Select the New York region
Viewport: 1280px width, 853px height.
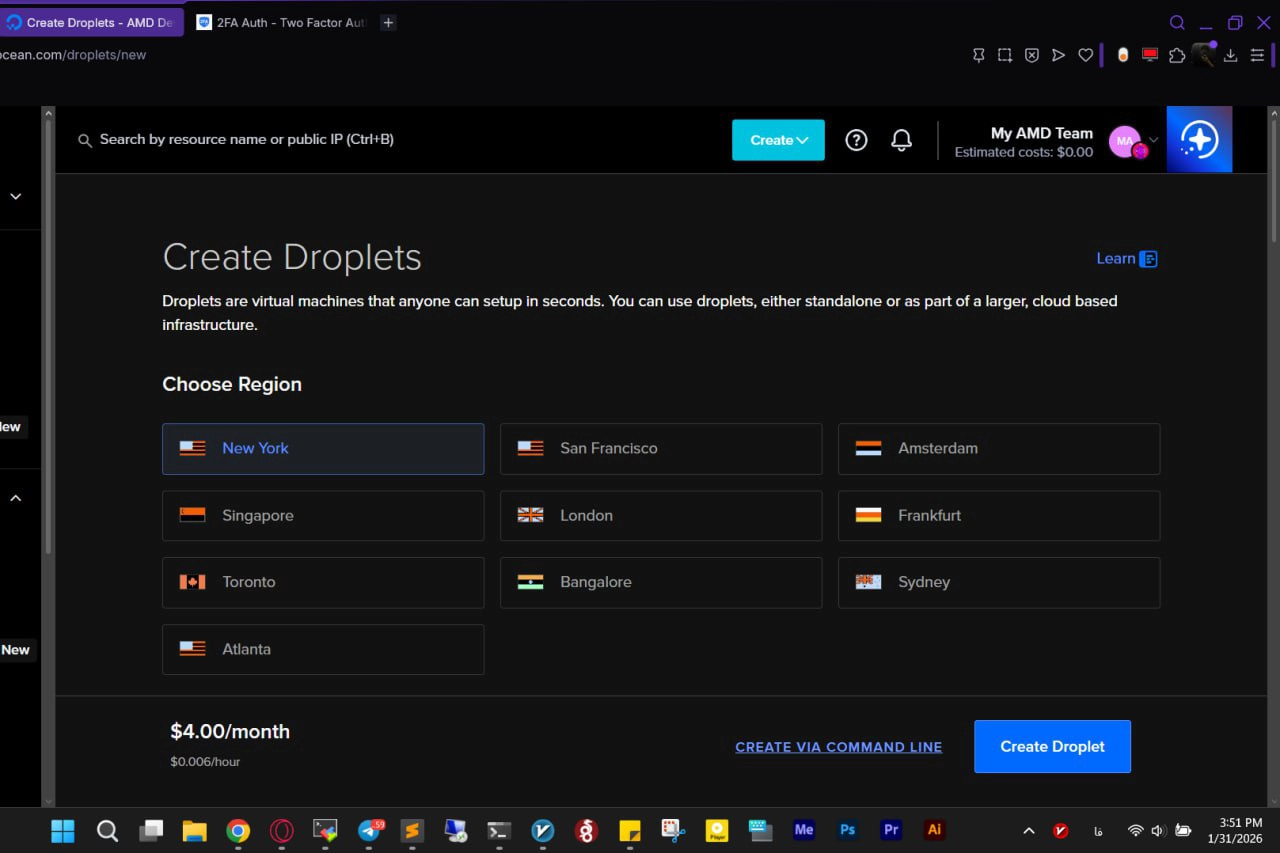[x=323, y=448]
